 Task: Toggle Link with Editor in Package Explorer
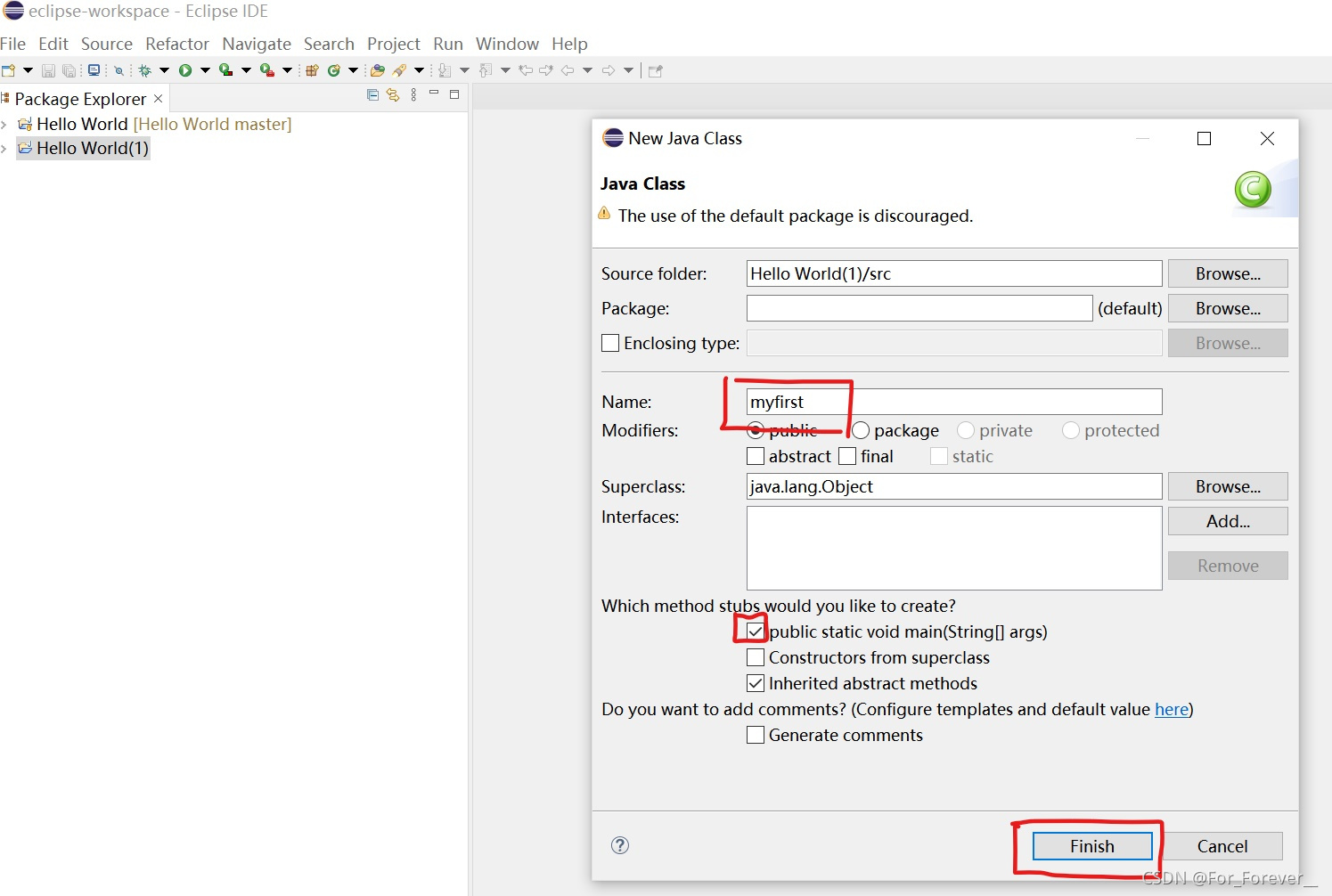(x=393, y=94)
